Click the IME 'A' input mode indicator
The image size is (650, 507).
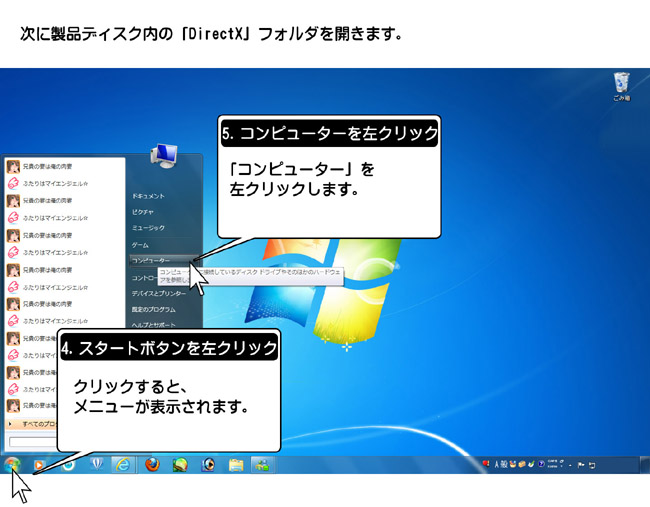click(497, 464)
